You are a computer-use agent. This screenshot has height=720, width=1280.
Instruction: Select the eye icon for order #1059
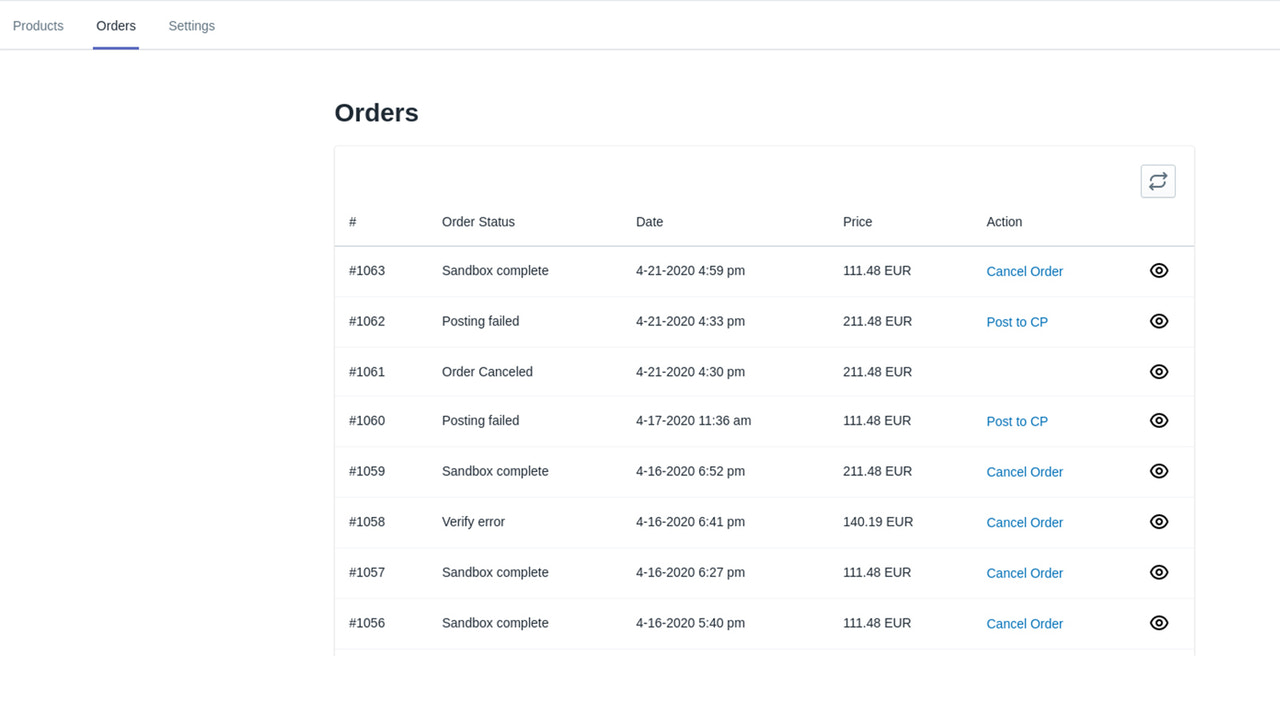click(1158, 470)
